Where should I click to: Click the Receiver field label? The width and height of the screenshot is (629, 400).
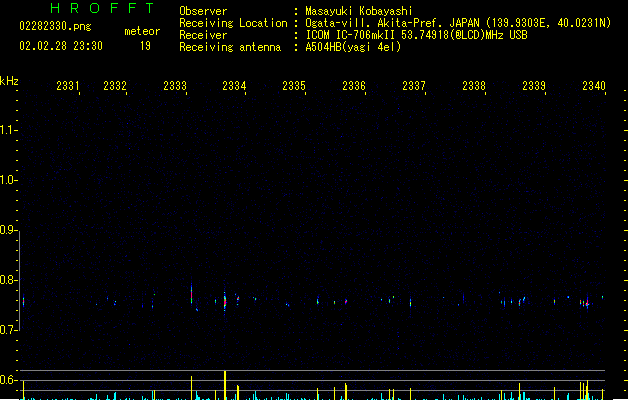coord(203,35)
